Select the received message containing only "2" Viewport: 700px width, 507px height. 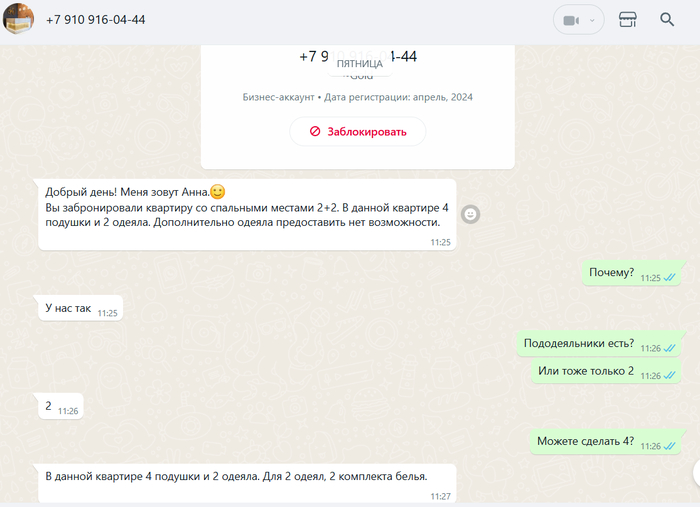[49, 407]
